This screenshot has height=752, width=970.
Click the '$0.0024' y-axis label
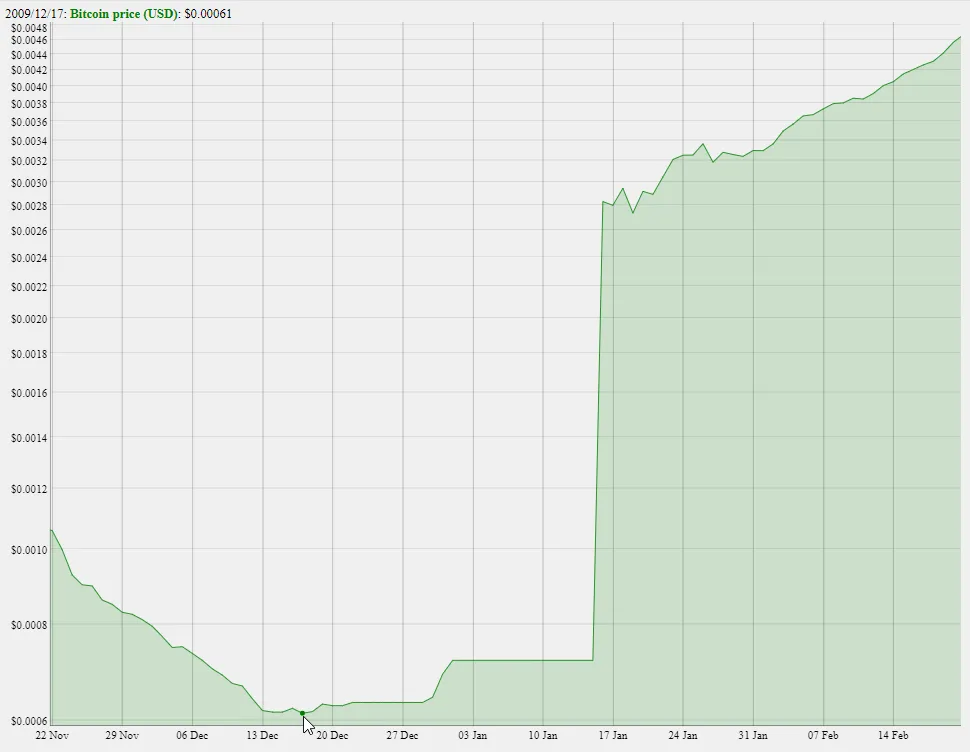pyautogui.click(x=29, y=258)
